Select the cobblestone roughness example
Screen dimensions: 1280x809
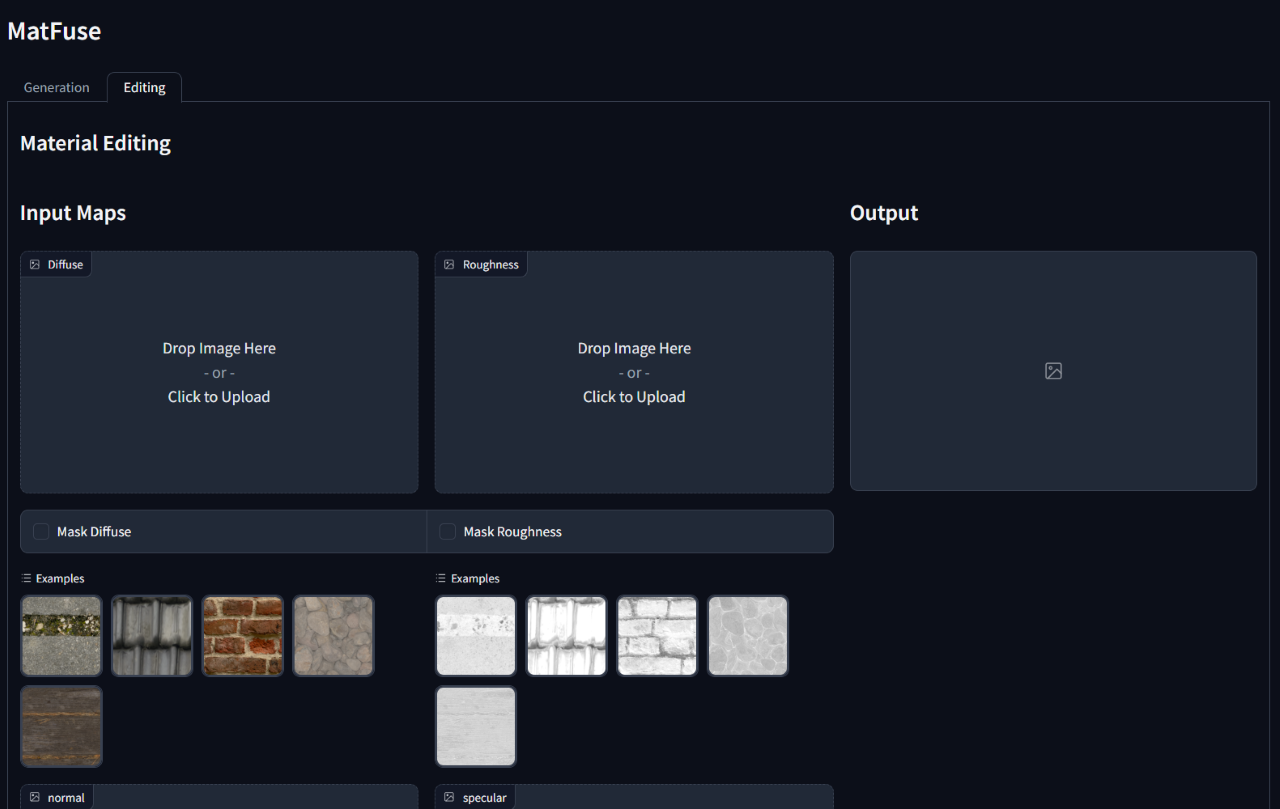point(748,636)
